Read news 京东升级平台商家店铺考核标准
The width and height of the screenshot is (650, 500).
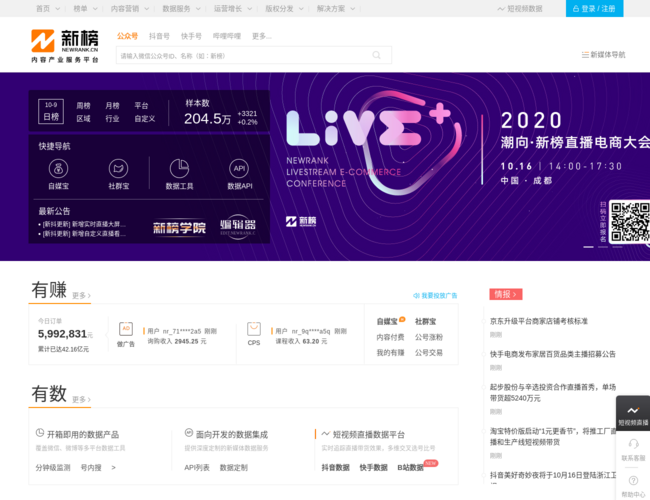pos(538,321)
